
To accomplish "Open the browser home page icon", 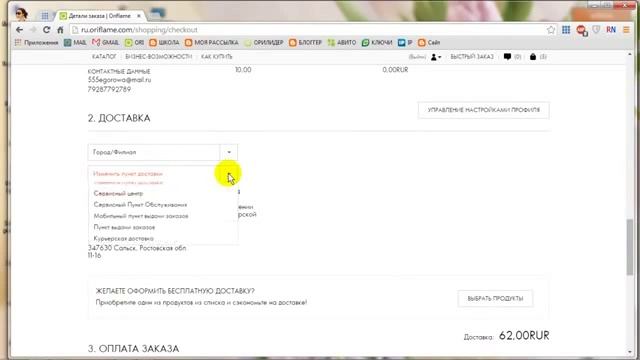I will pyautogui.click(x=60, y=30).
